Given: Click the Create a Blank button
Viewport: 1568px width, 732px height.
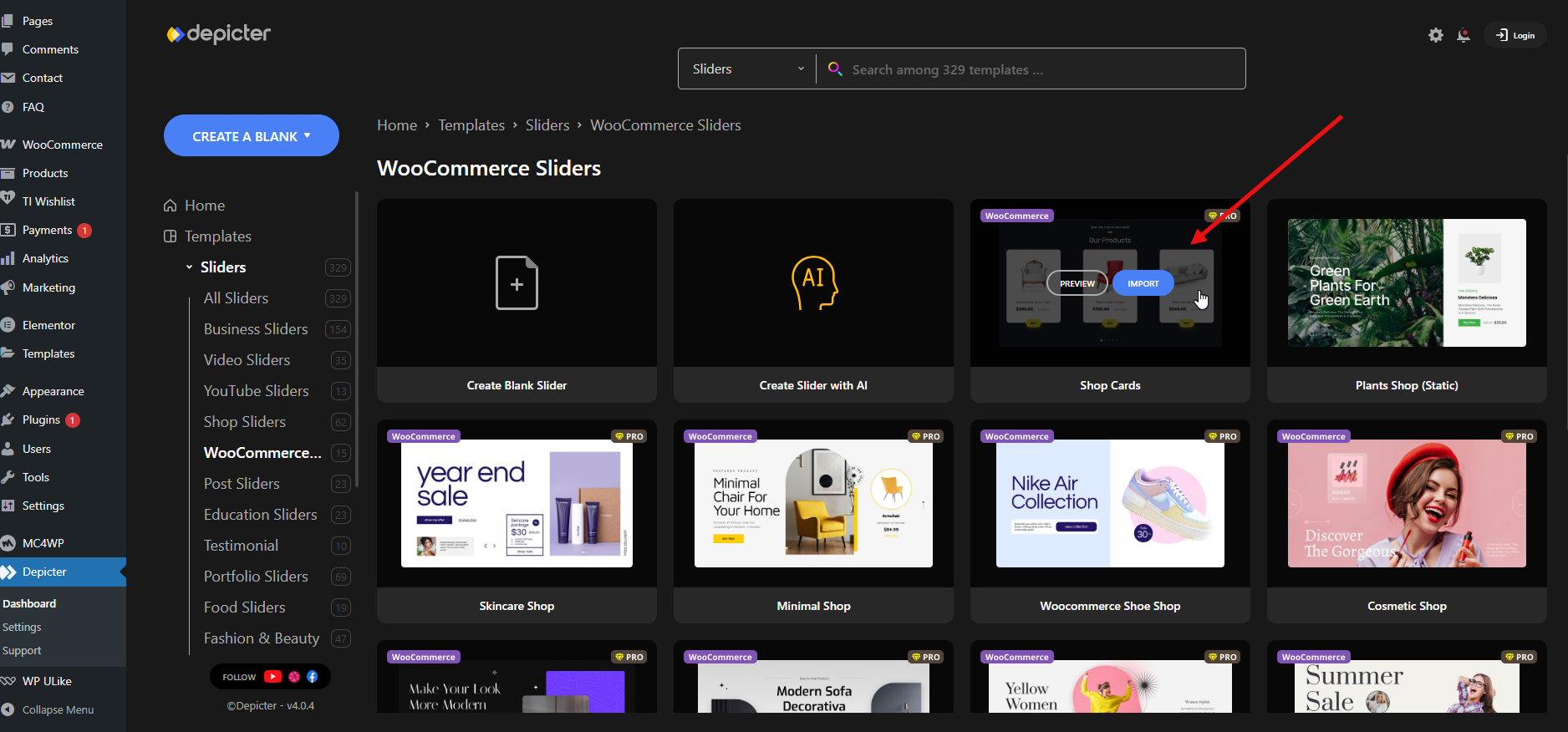Looking at the screenshot, I should pos(252,135).
